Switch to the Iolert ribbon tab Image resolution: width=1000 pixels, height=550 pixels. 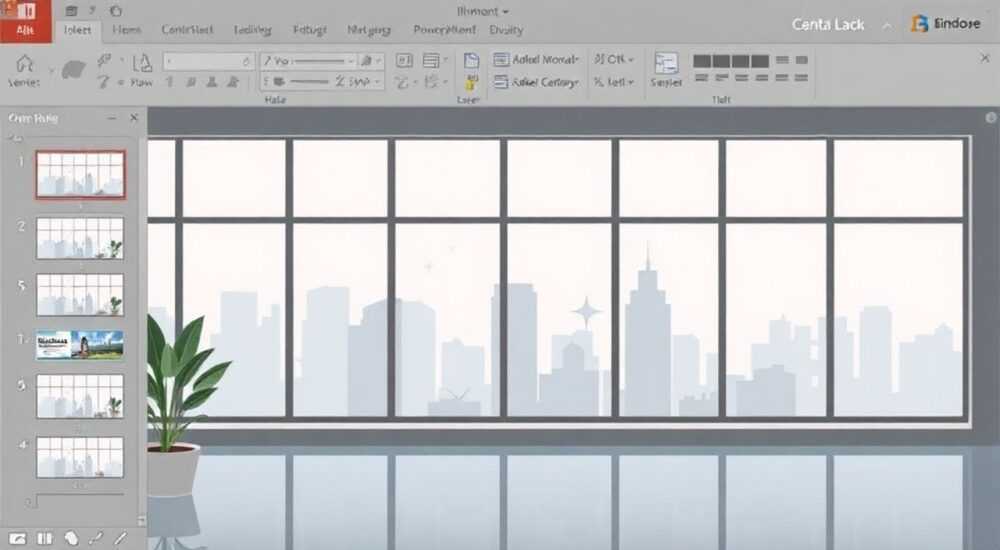click(77, 30)
